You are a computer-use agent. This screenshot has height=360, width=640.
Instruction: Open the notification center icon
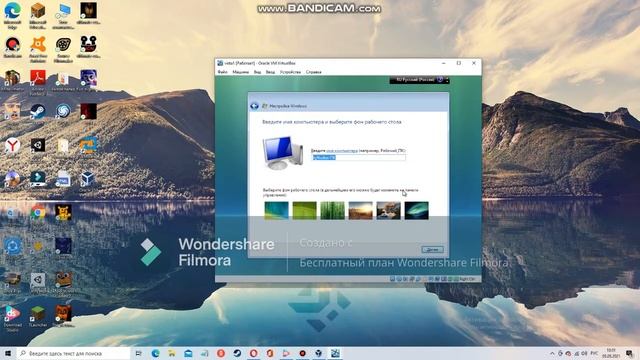[629, 353]
